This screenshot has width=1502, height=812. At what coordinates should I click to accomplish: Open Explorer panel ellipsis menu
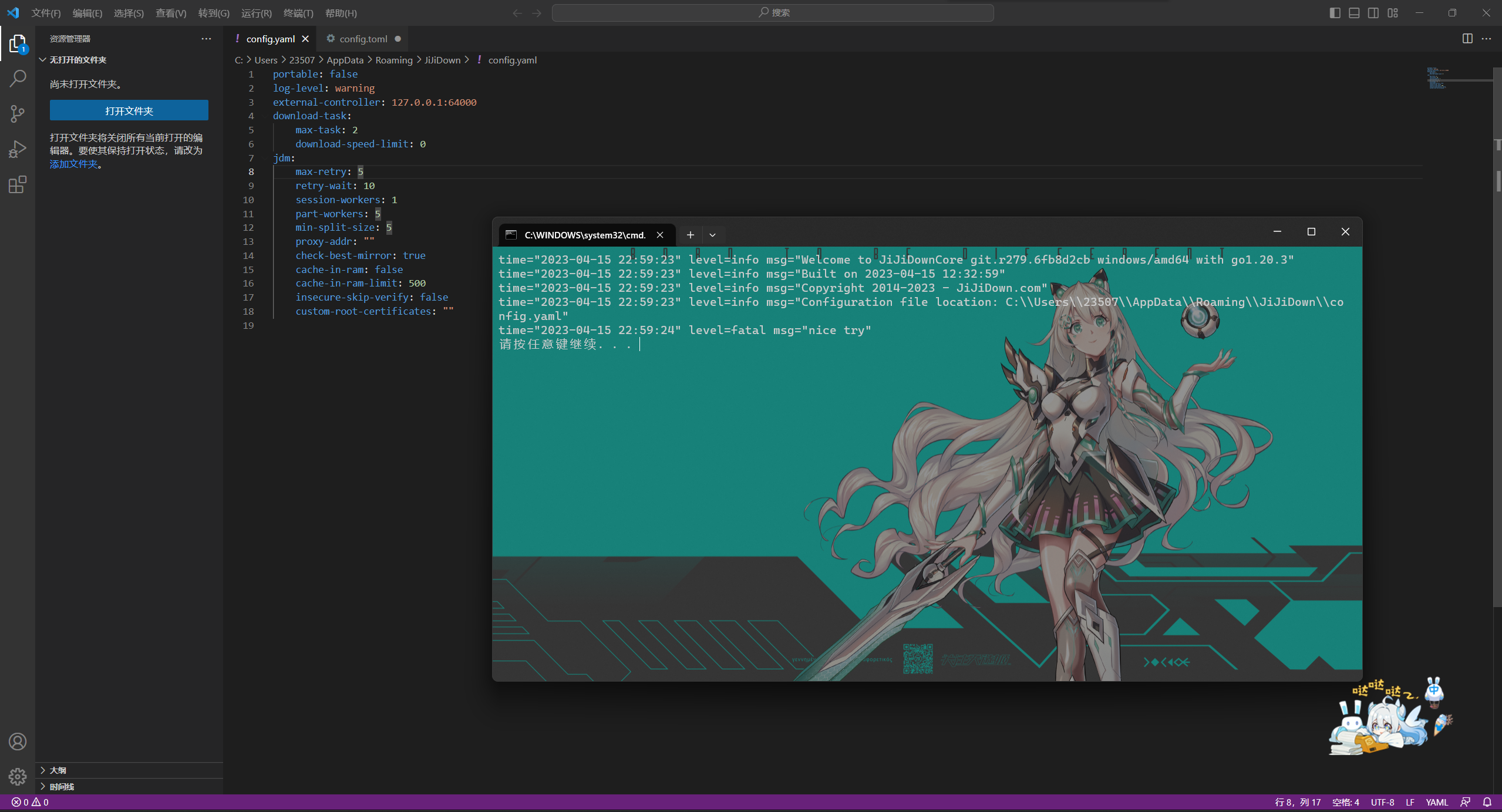coord(206,39)
